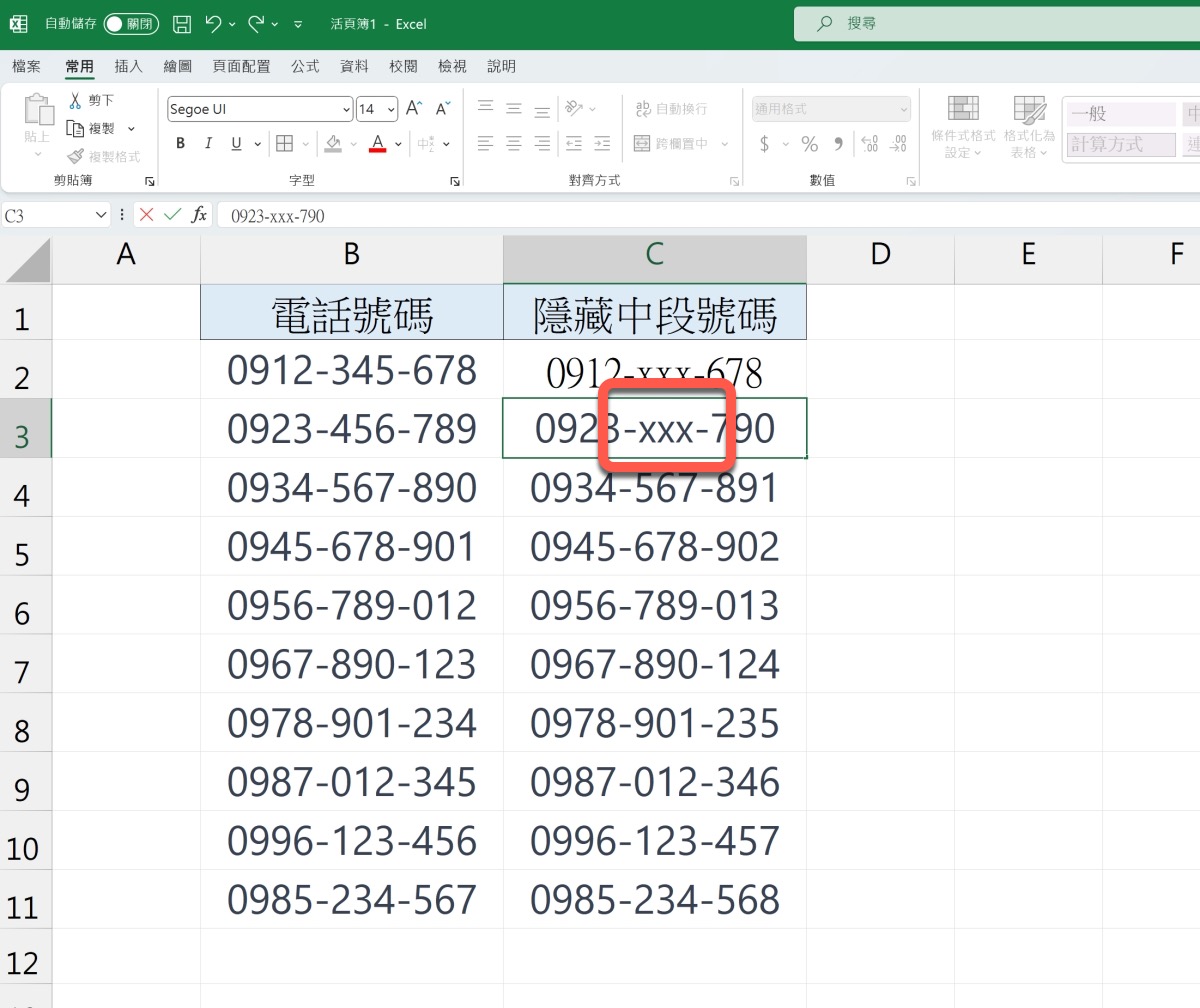Toggle the Underline formatting button

tap(236, 144)
